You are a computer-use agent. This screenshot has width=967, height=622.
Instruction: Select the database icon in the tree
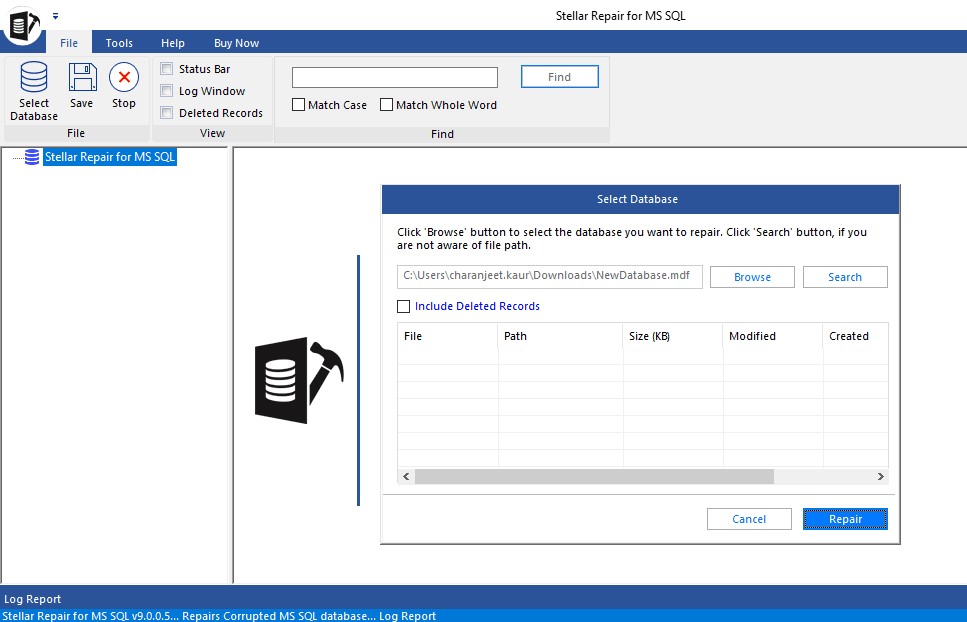click(32, 157)
